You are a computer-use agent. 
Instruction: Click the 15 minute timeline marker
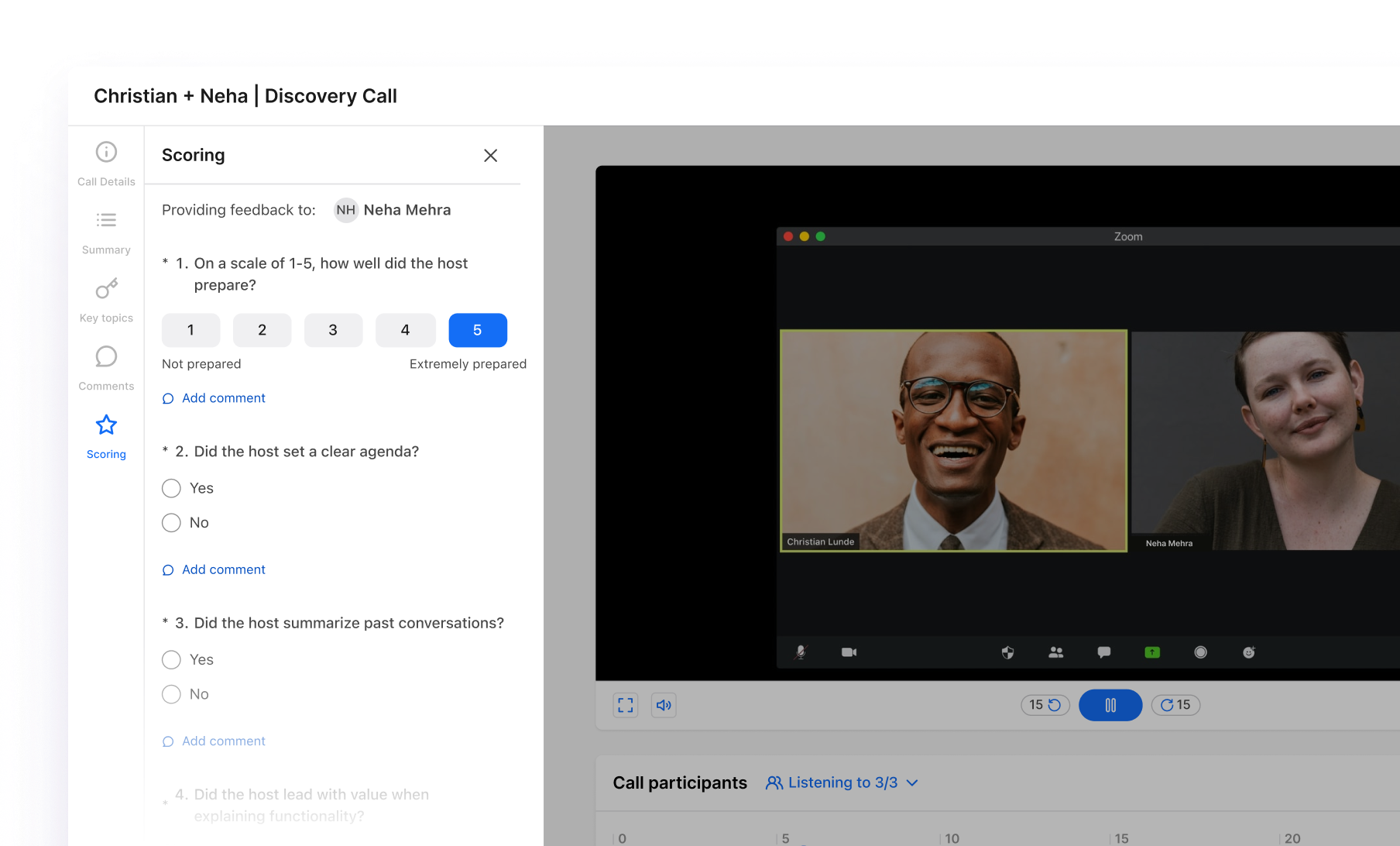(x=1121, y=838)
